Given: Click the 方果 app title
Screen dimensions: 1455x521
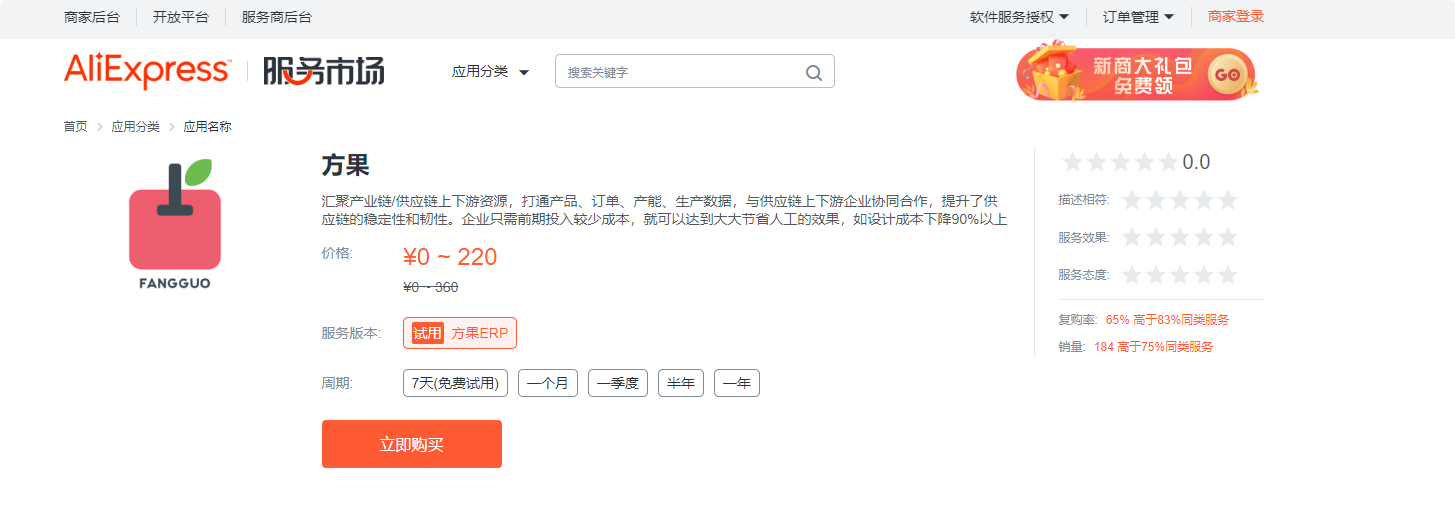Looking at the screenshot, I should point(346,166).
